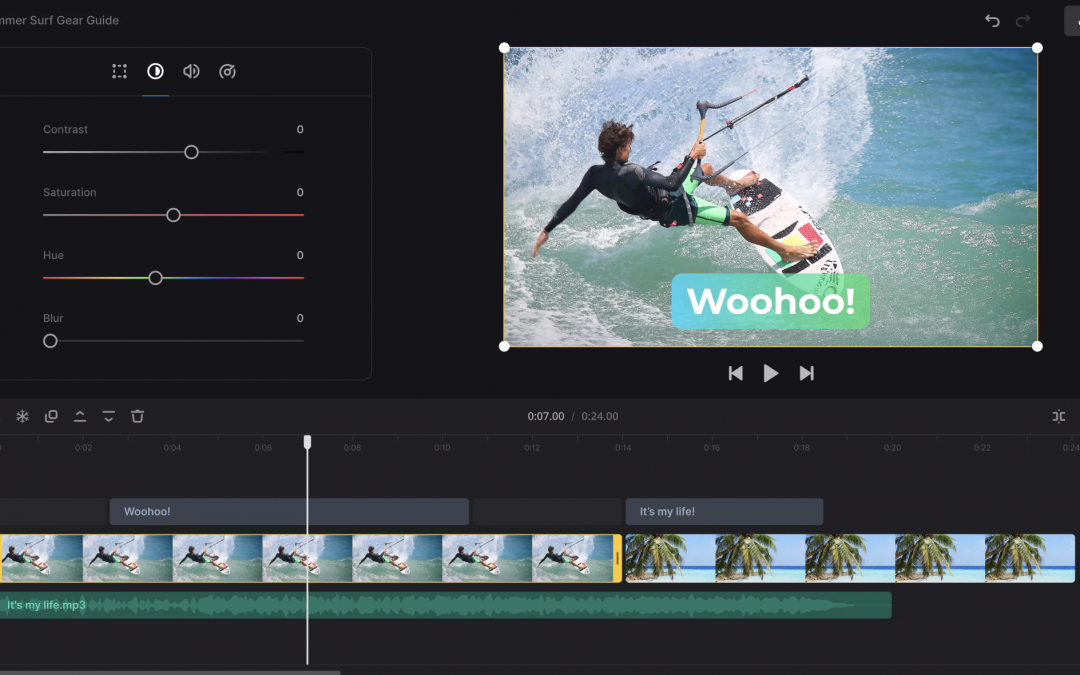The height and width of the screenshot is (675, 1080).
Task: Open the speed settings tab
Action: click(x=227, y=71)
